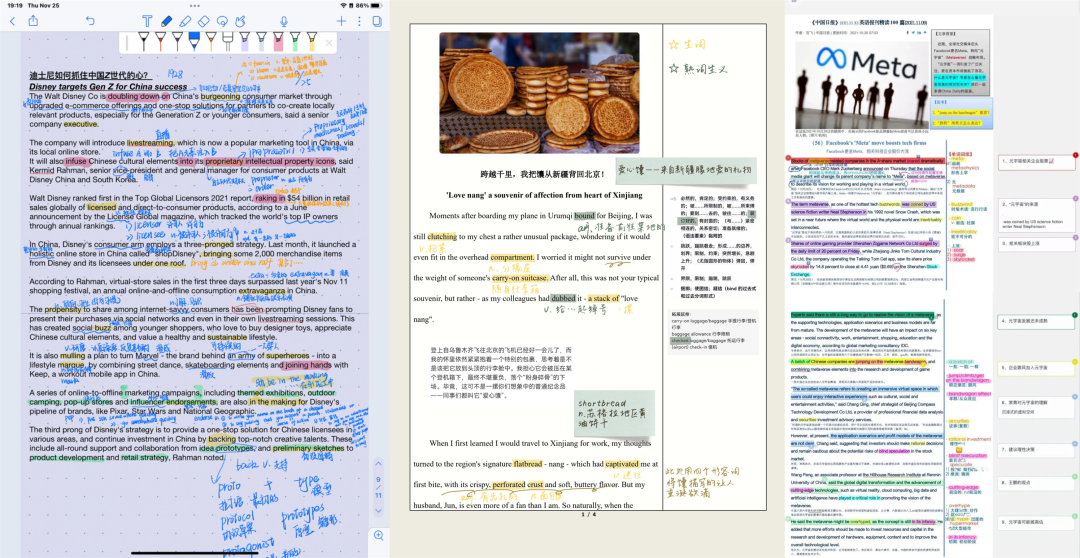Open the vertical three-dot more menu
The width and height of the screenshot is (1080, 558).
pos(359,21)
